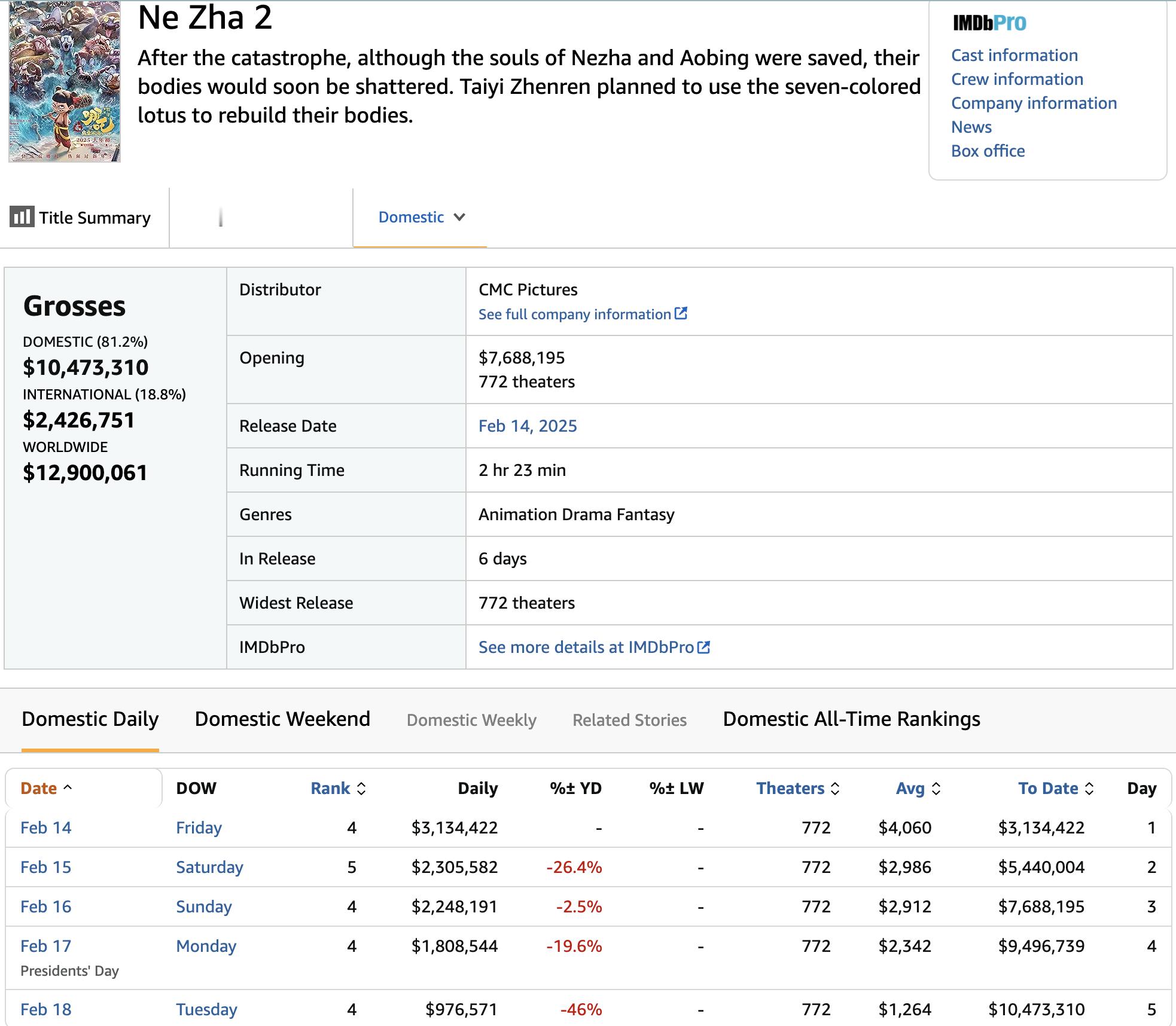The image size is (1176, 1026).
Task: Click the $1,808,544 Monday daily gross
Action: pyautogui.click(x=455, y=946)
